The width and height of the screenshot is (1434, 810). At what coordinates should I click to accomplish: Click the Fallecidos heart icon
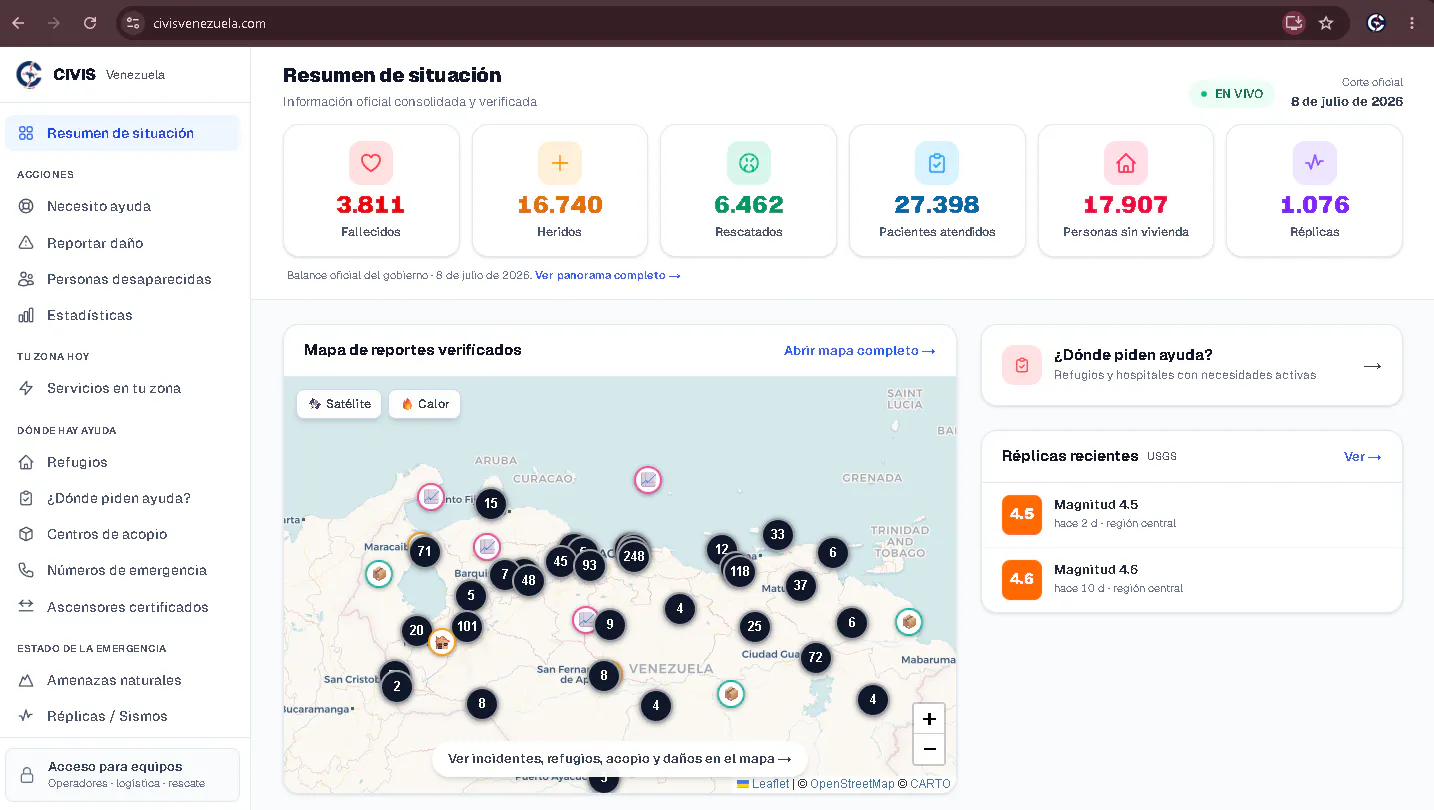[371, 163]
